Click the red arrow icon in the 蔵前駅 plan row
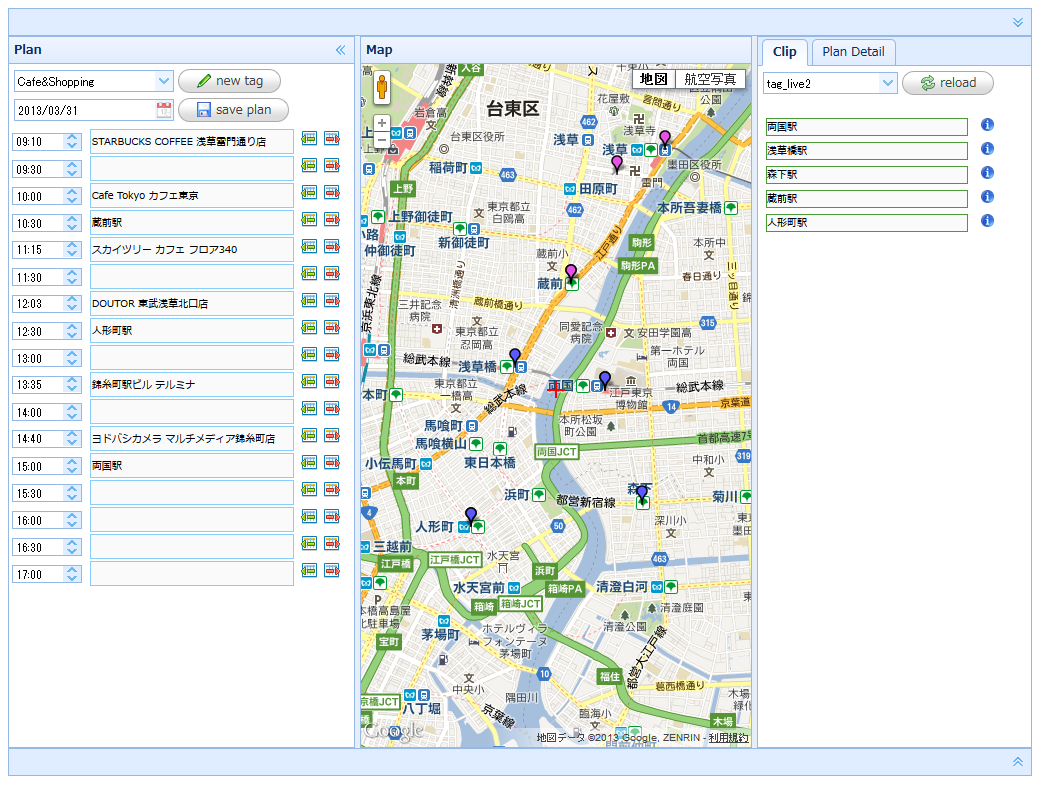The height and width of the screenshot is (791, 1050). (x=331, y=220)
